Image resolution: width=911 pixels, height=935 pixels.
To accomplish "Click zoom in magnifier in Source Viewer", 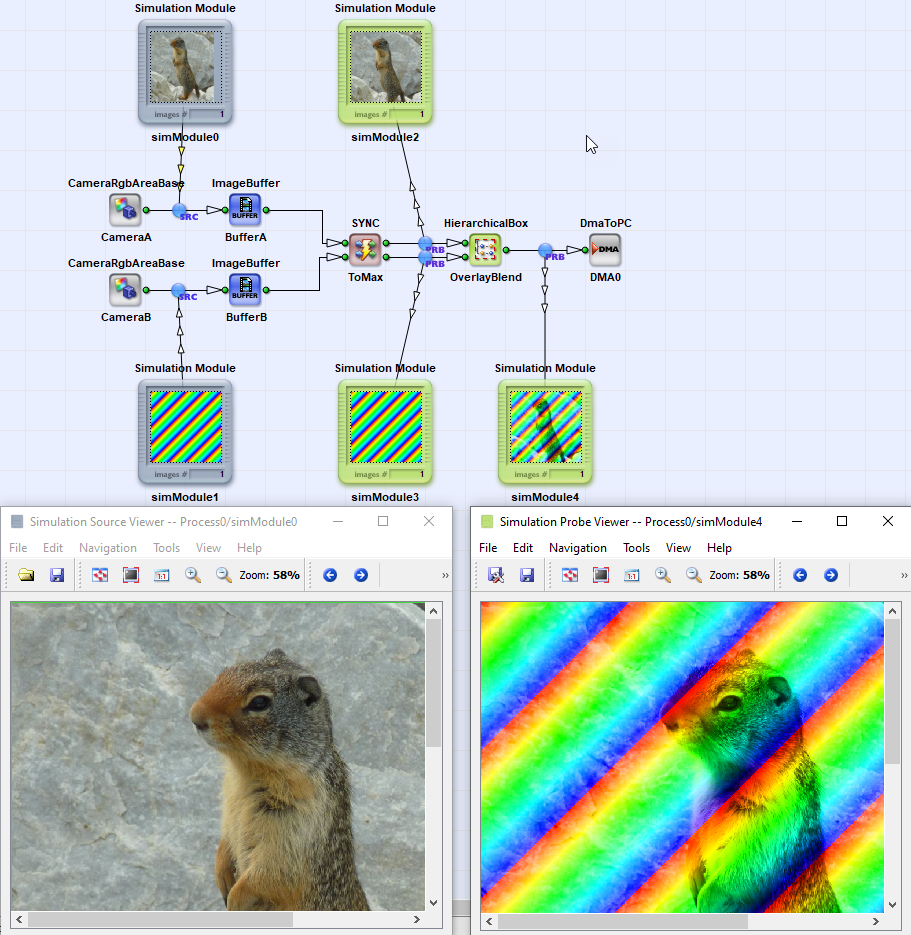I will (193, 575).
